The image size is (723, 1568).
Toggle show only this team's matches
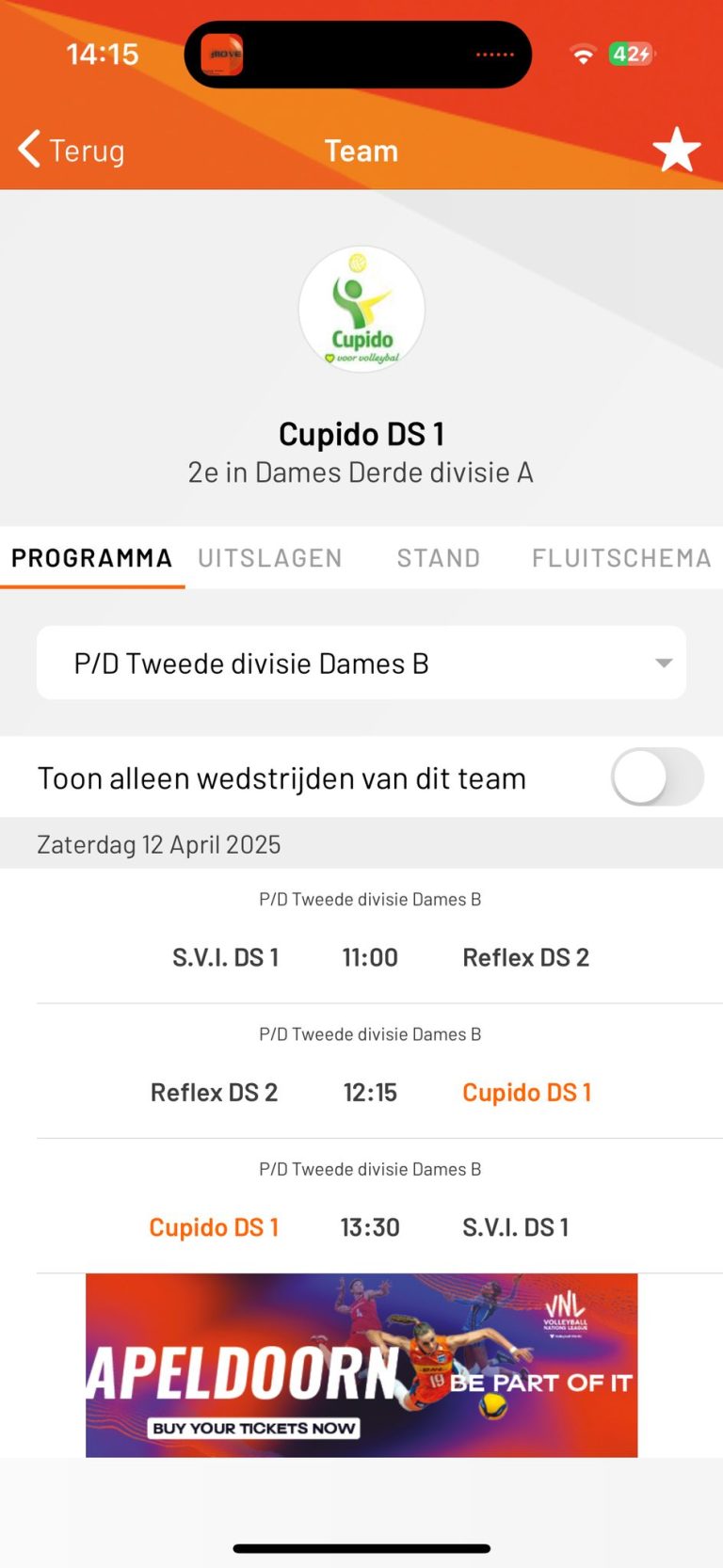(656, 777)
